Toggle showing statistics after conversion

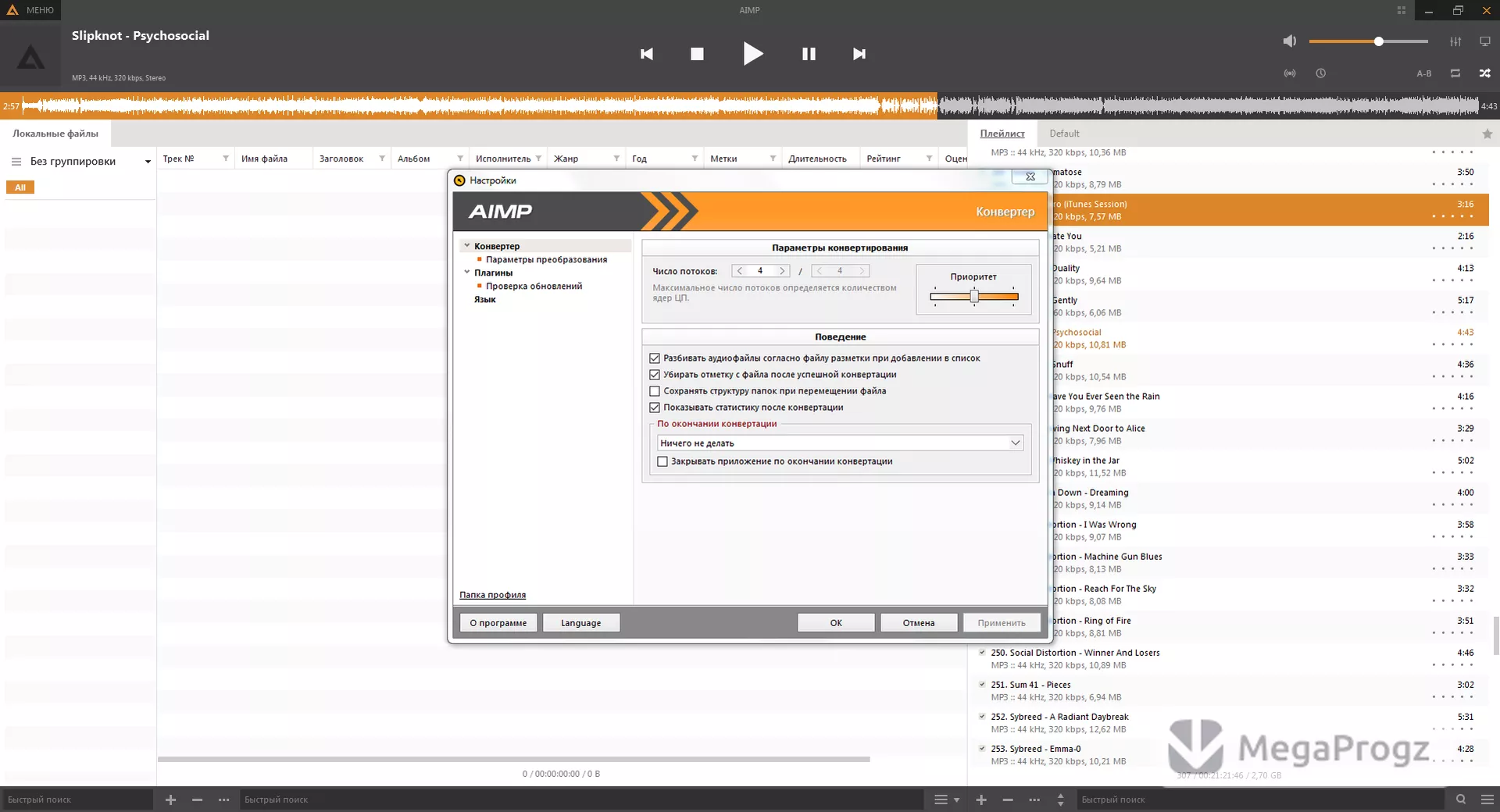(x=655, y=408)
